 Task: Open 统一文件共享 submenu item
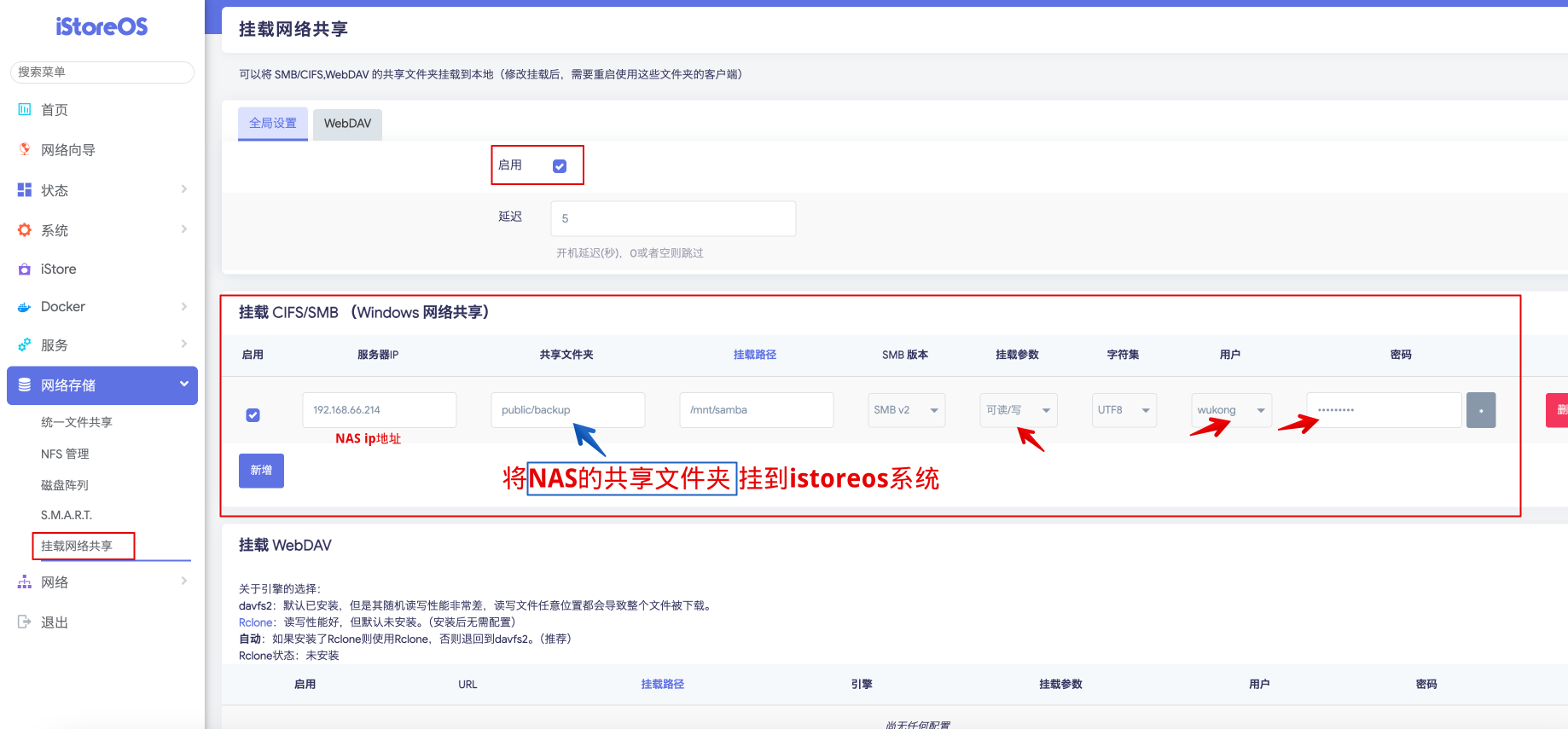[x=77, y=422]
